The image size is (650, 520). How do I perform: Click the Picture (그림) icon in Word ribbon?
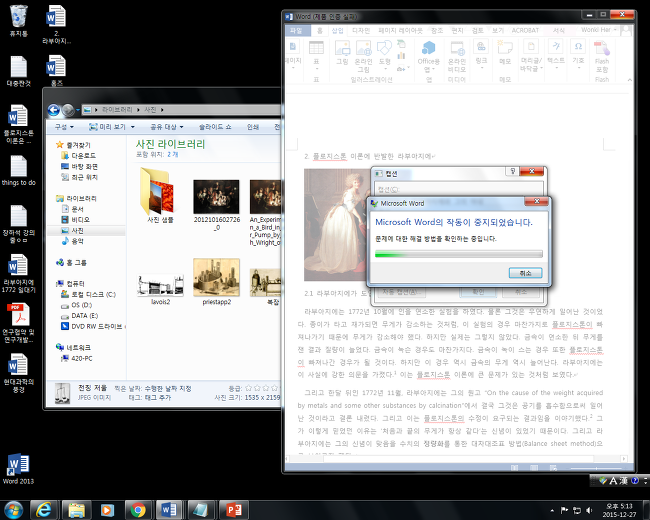(x=342, y=48)
